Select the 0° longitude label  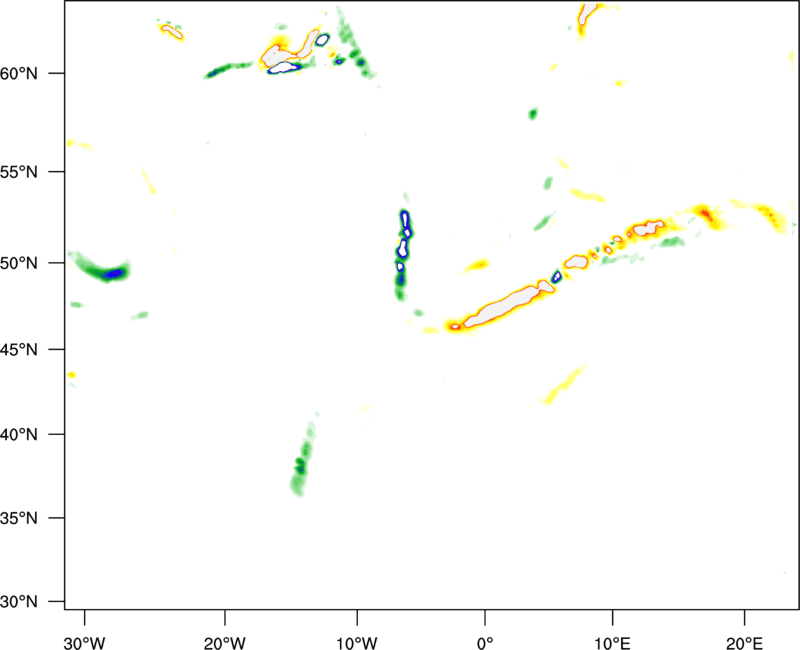click(x=485, y=643)
